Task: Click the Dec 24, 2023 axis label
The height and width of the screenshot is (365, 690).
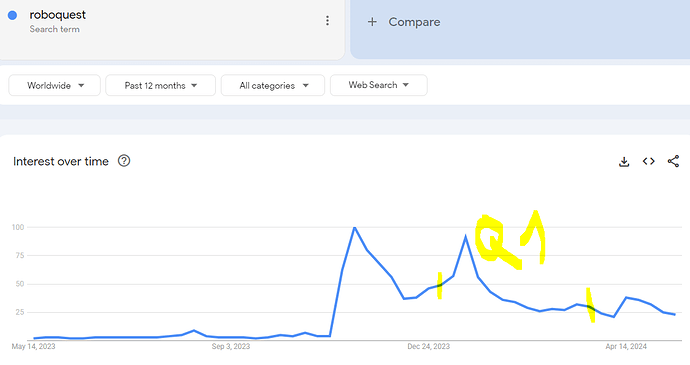Action: [429, 347]
